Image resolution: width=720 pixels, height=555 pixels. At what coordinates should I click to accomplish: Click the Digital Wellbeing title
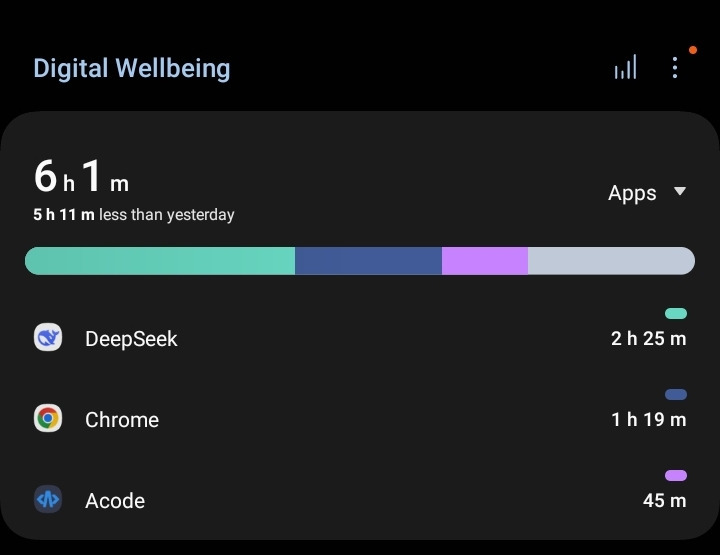(131, 68)
